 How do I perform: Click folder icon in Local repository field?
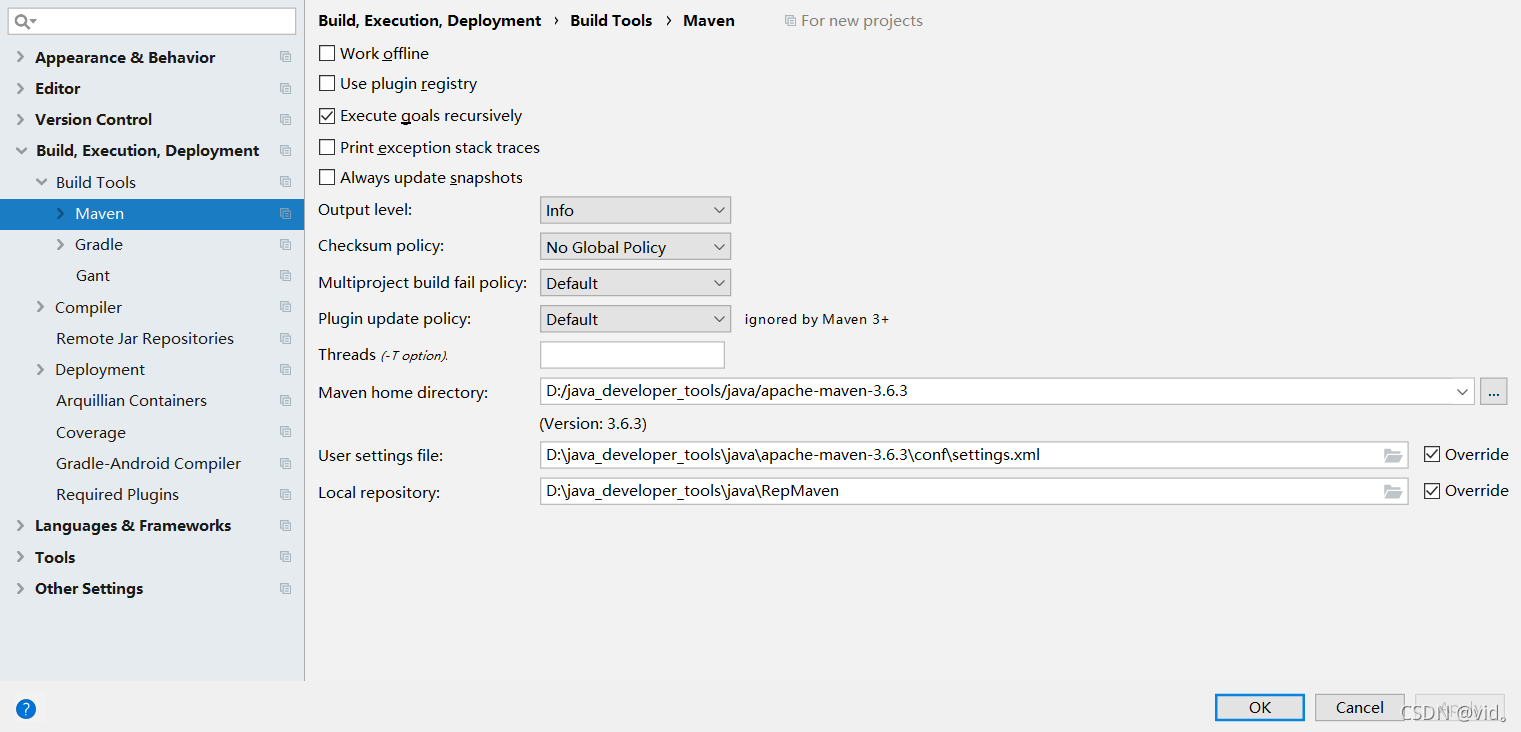point(1393,492)
